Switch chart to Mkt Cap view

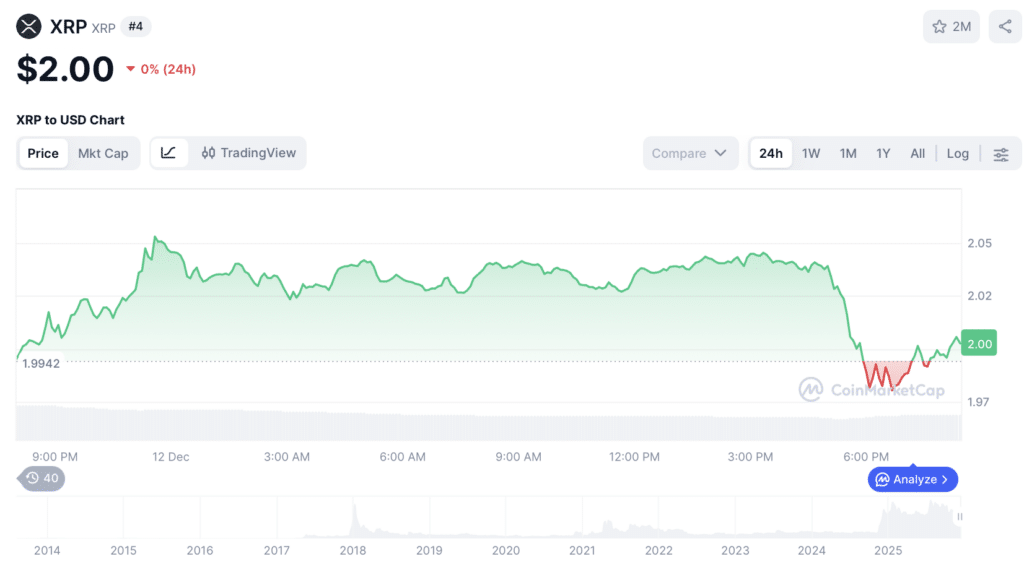[103, 153]
